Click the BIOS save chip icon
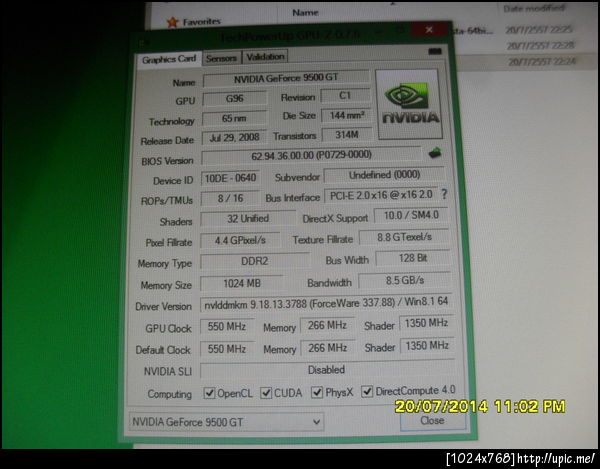Viewport: 600px width, 469px height. 434,154
